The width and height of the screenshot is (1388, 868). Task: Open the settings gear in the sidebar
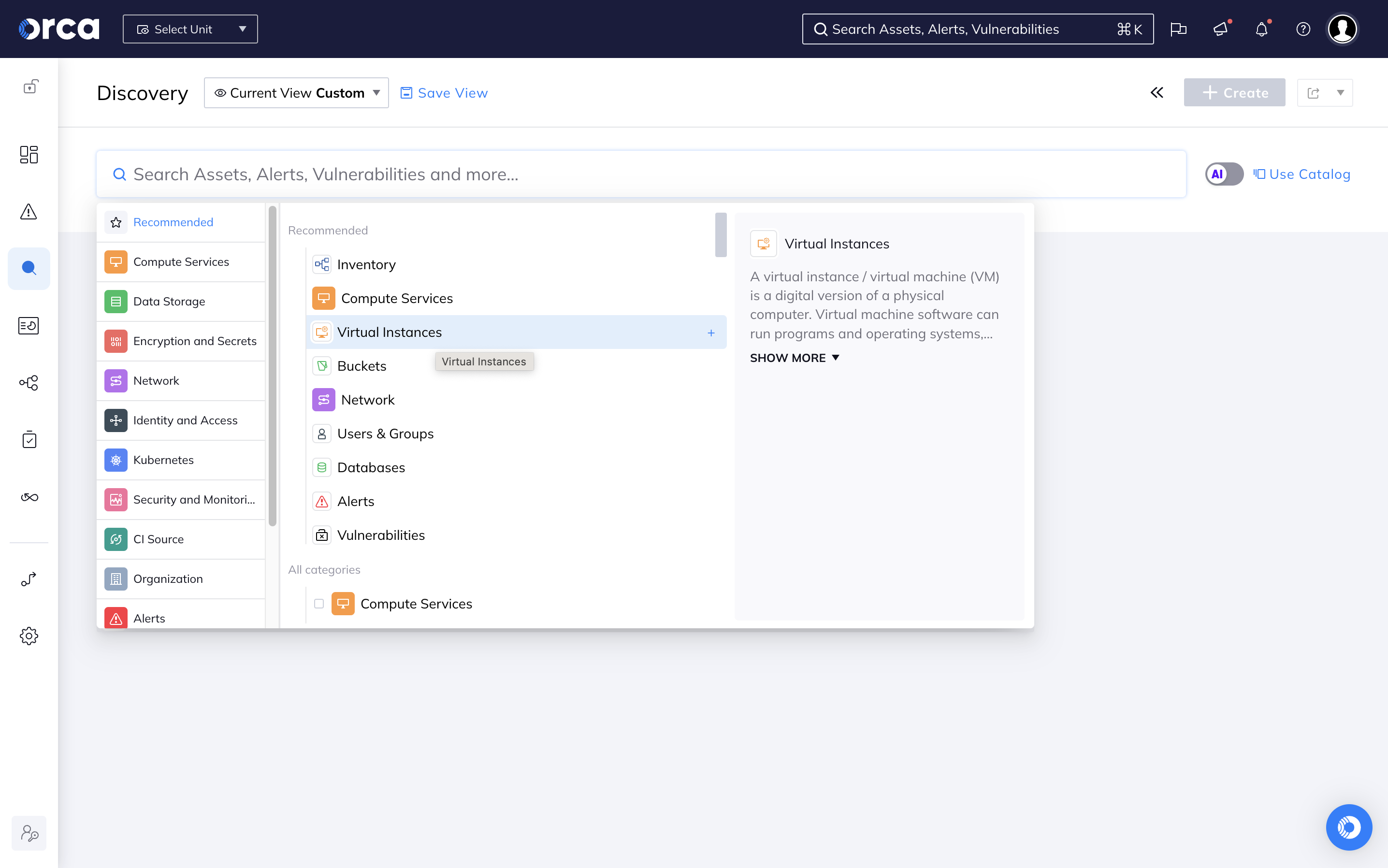pyautogui.click(x=29, y=636)
